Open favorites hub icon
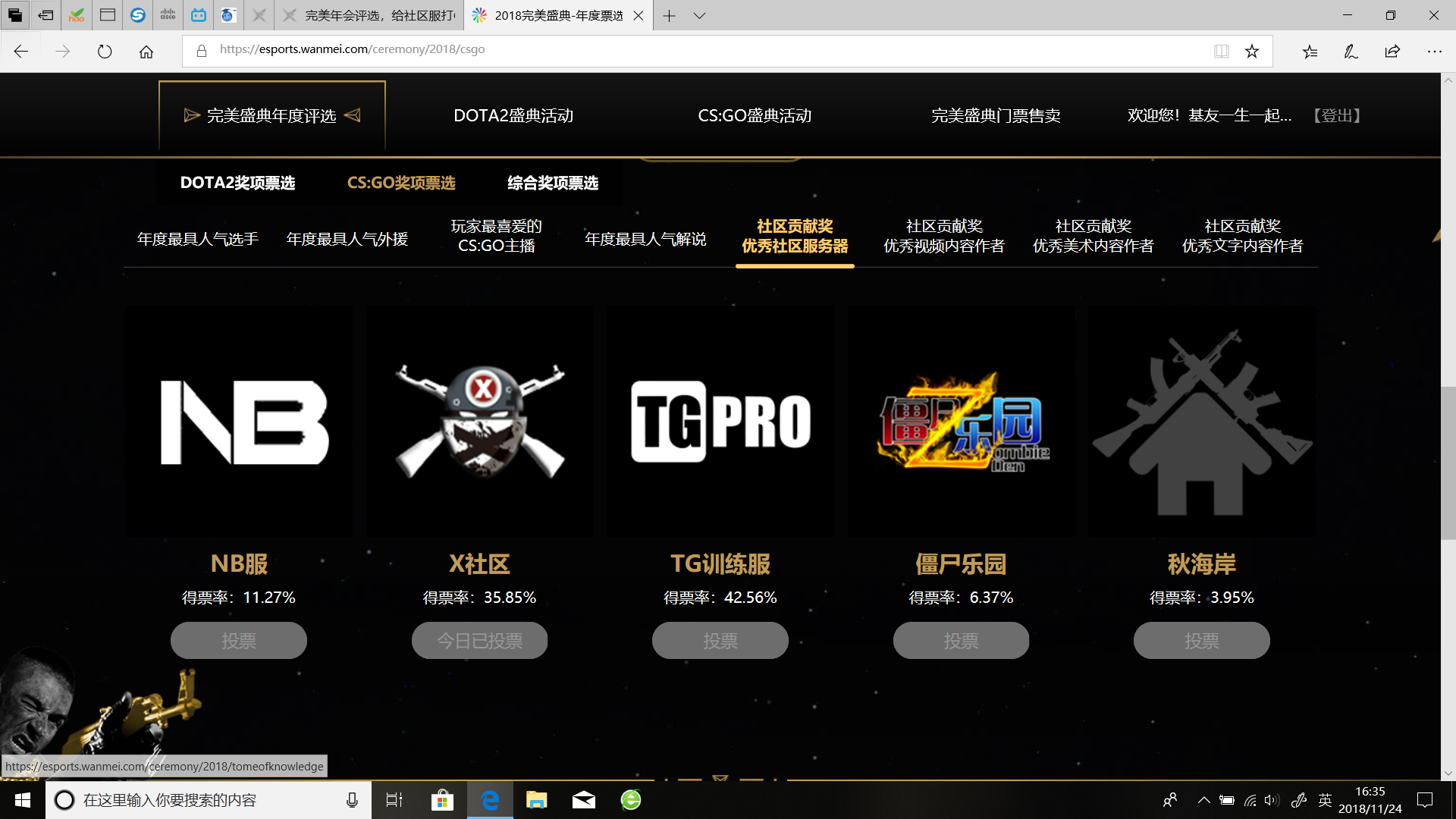Image resolution: width=1456 pixels, height=819 pixels. click(x=1310, y=52)
